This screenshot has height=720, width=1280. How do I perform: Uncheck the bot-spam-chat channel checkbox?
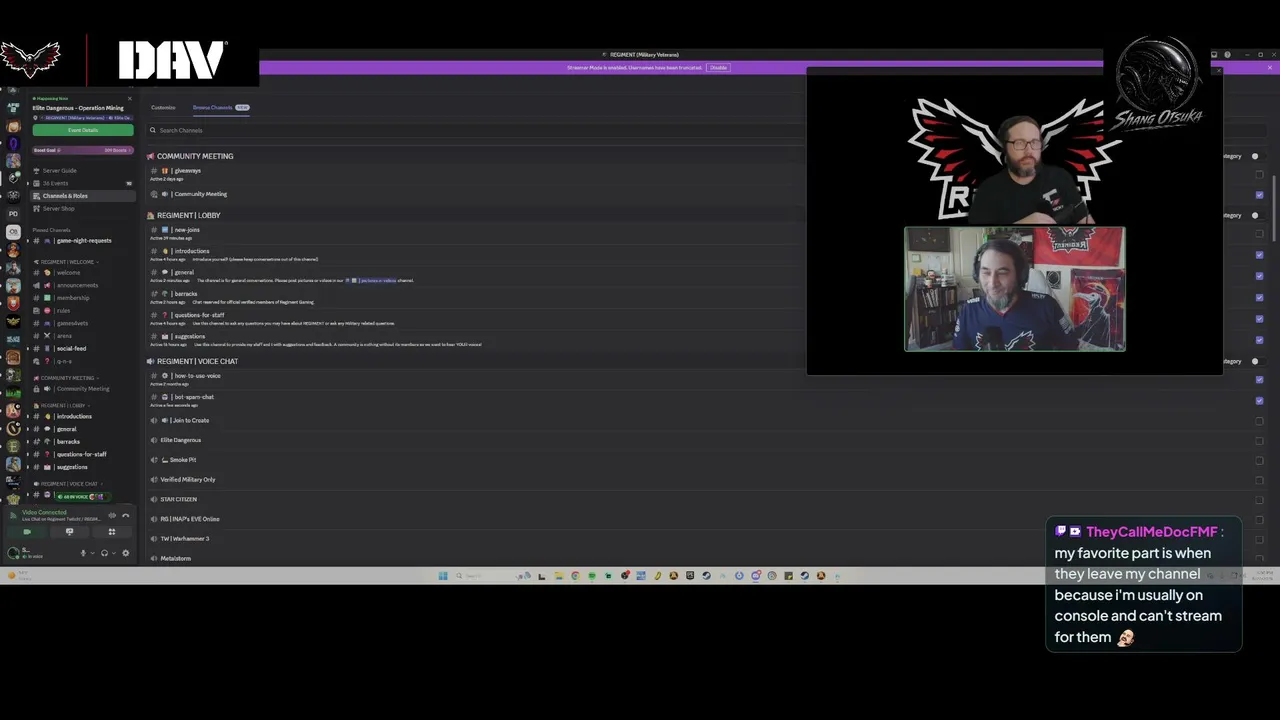click(1259, 400)
